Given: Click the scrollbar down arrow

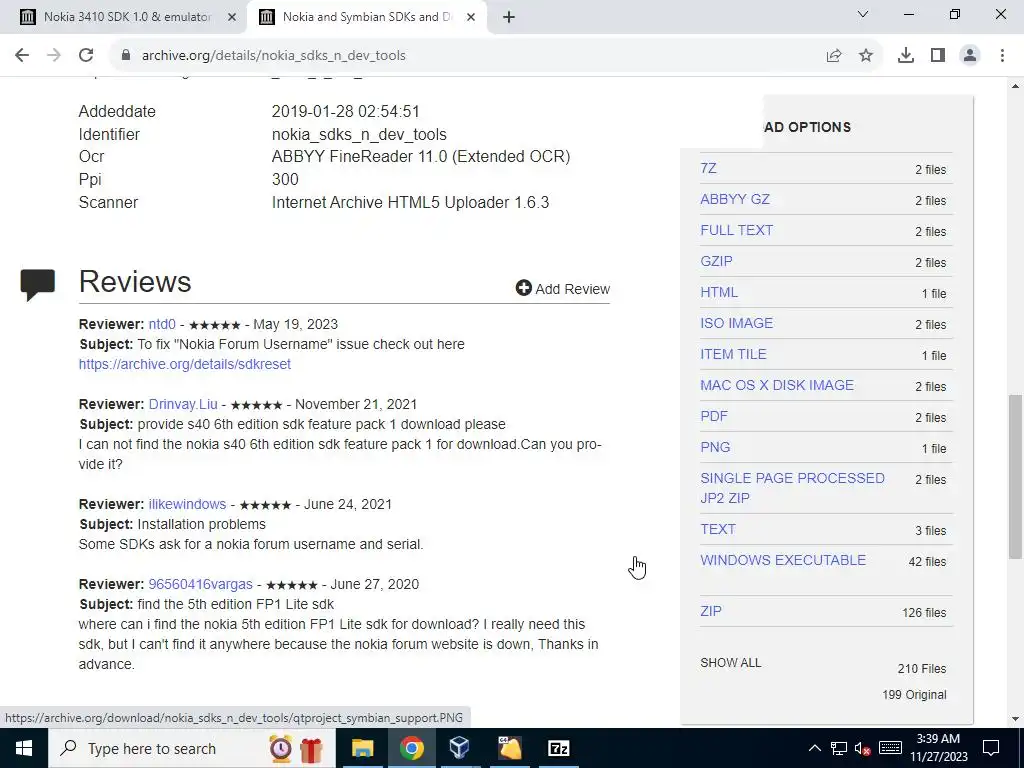Looking at the screenshot, I should tap(1015, 719).
